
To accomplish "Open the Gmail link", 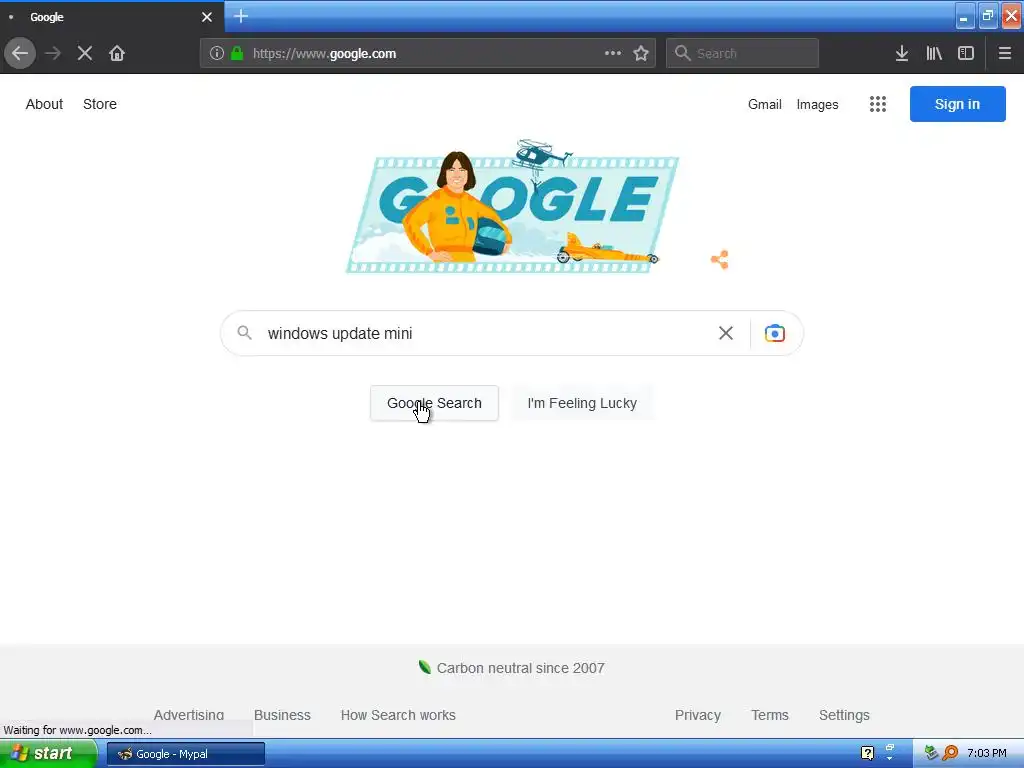I will pos(765,104).
